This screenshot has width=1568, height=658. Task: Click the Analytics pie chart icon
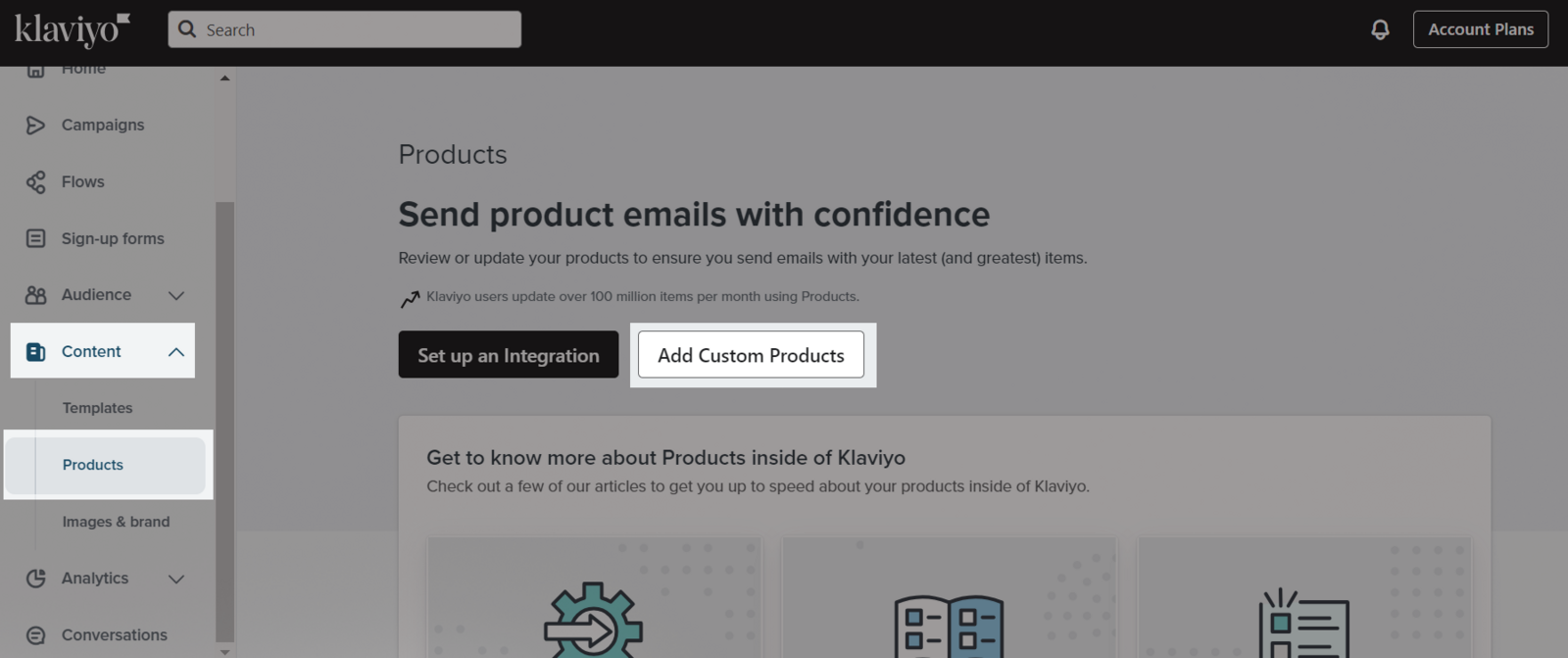tap(35, 579)
